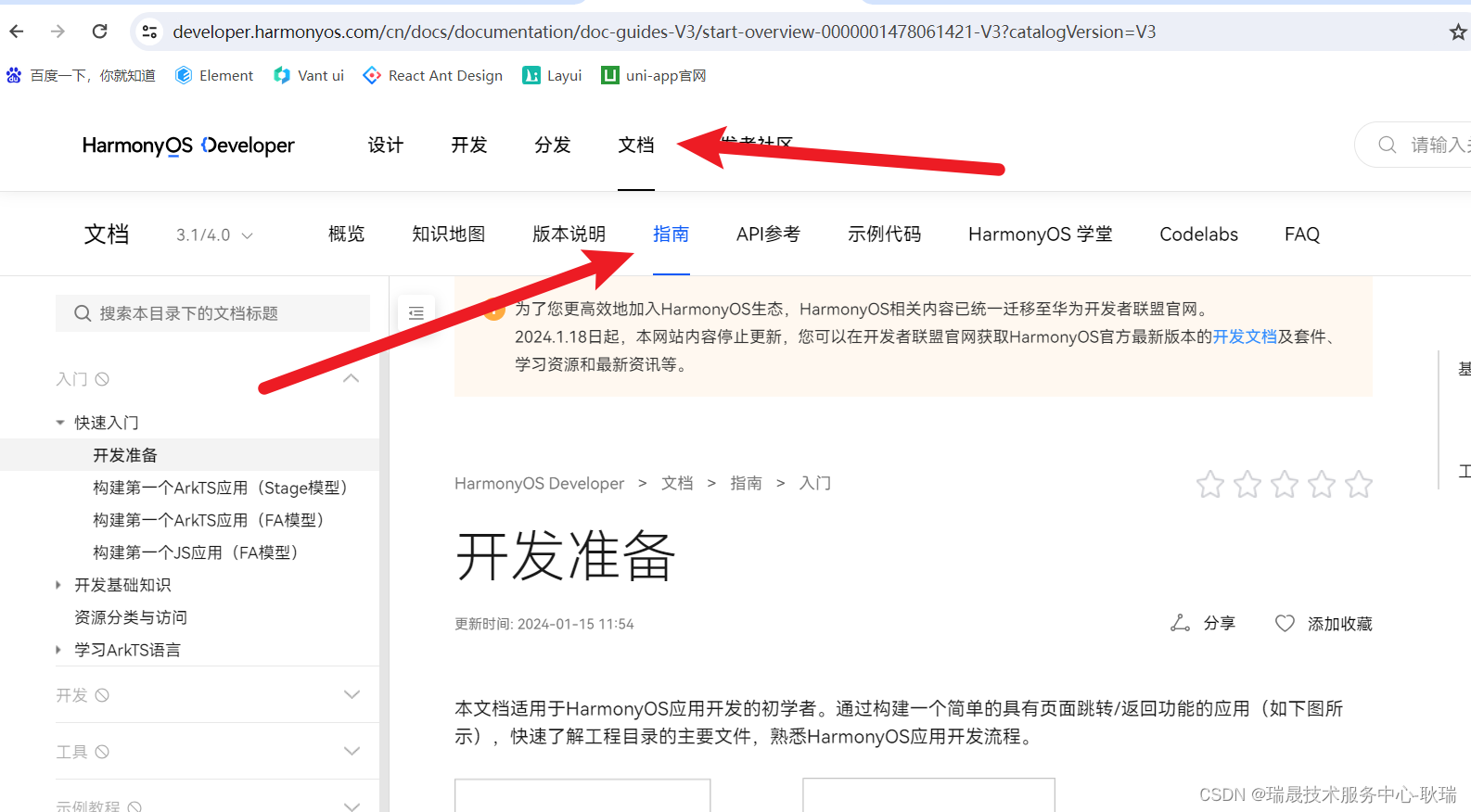This screenshot has height=812, width=1471.
Task: Expand the 开发基础知识 tree node
Action: coord(58,585)
